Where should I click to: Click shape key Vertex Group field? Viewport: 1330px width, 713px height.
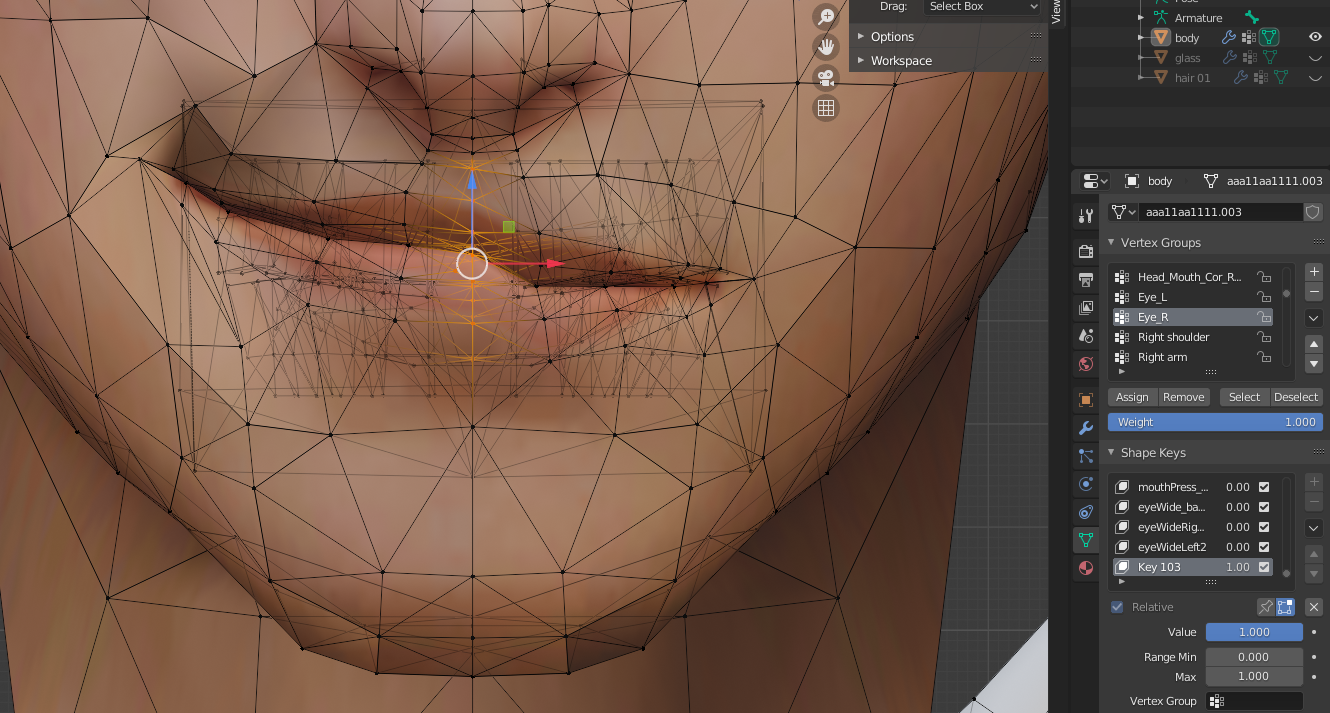[x=1254, y=701]
